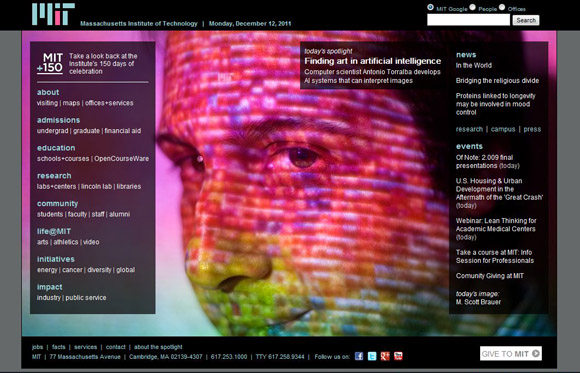Open the undergrad admissions link

[53, 131]
